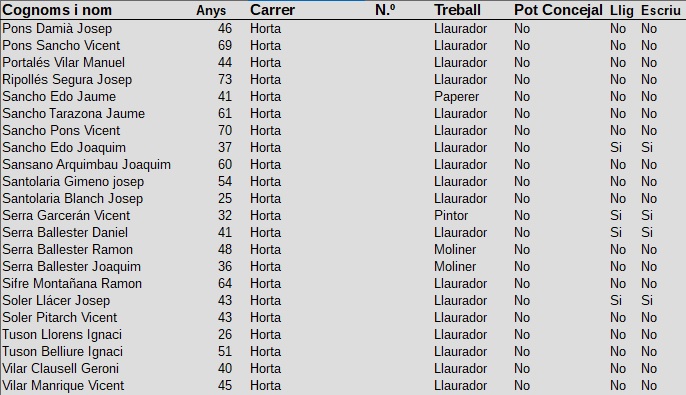The width and height of the screenshot is (686, 395).
Task: Select 'Si' Escriu cell for Sancho Edo Joaquim
Action: [x=647, y=148]
